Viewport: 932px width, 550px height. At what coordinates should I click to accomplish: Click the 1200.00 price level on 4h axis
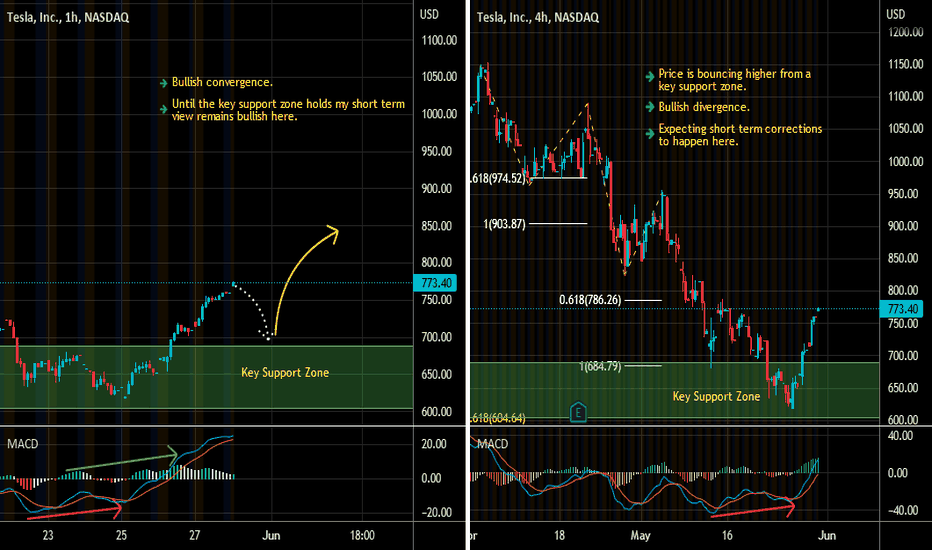pos(906,32)
